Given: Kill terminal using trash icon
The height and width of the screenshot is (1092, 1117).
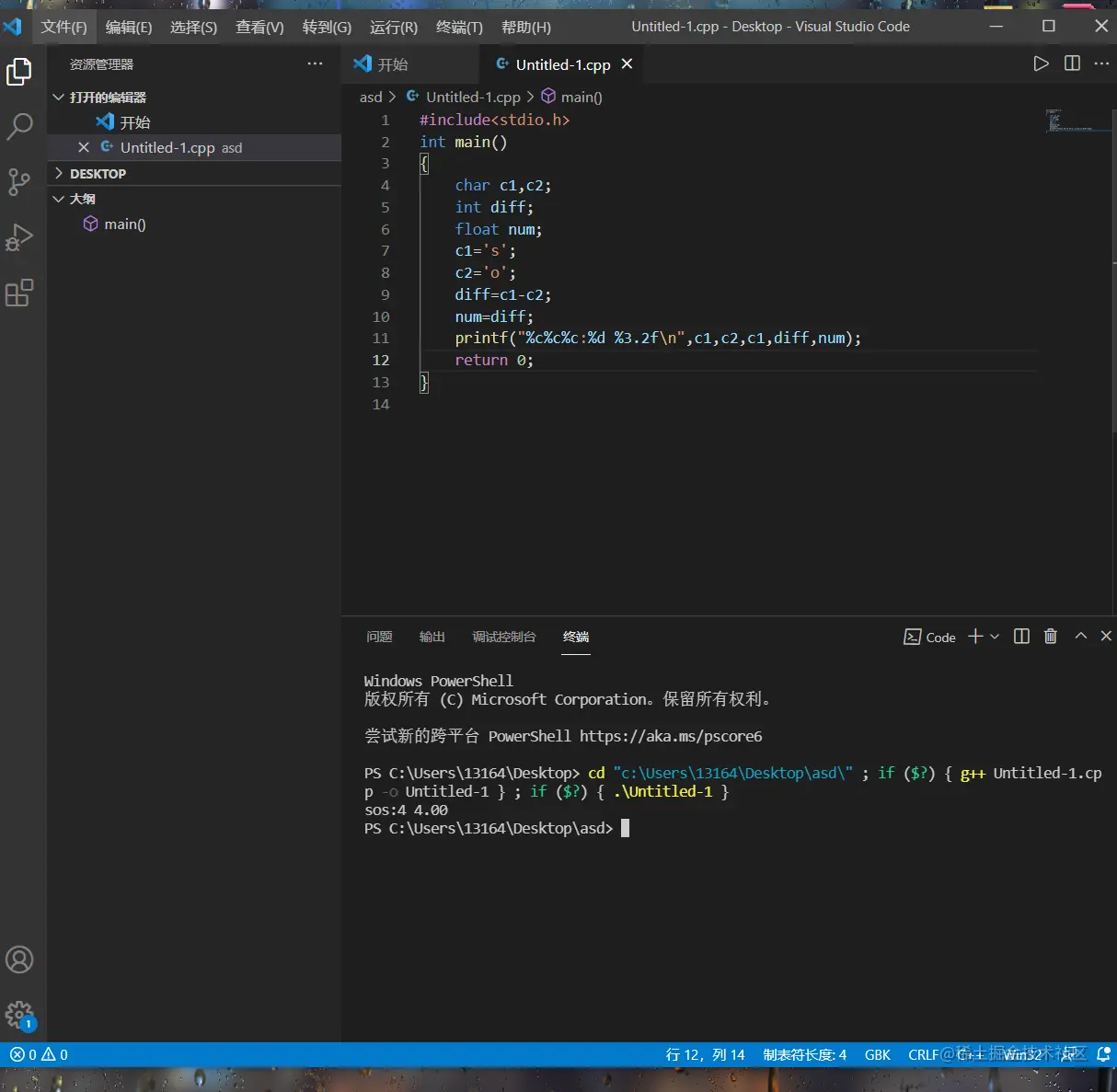Looking at the screenshot, I should [1051, 637].
